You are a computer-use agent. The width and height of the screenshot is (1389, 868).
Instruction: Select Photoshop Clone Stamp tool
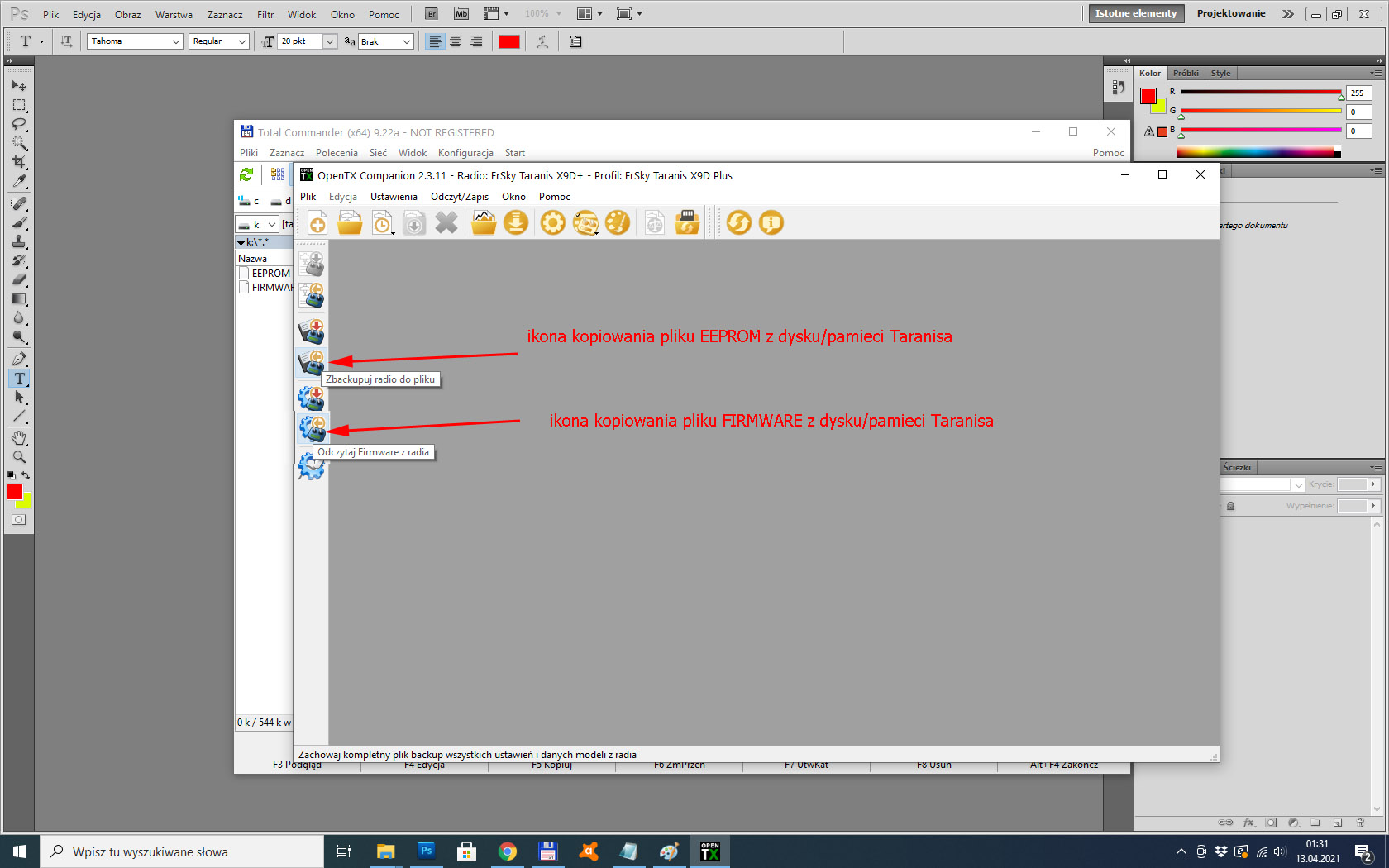coord(19,241)
